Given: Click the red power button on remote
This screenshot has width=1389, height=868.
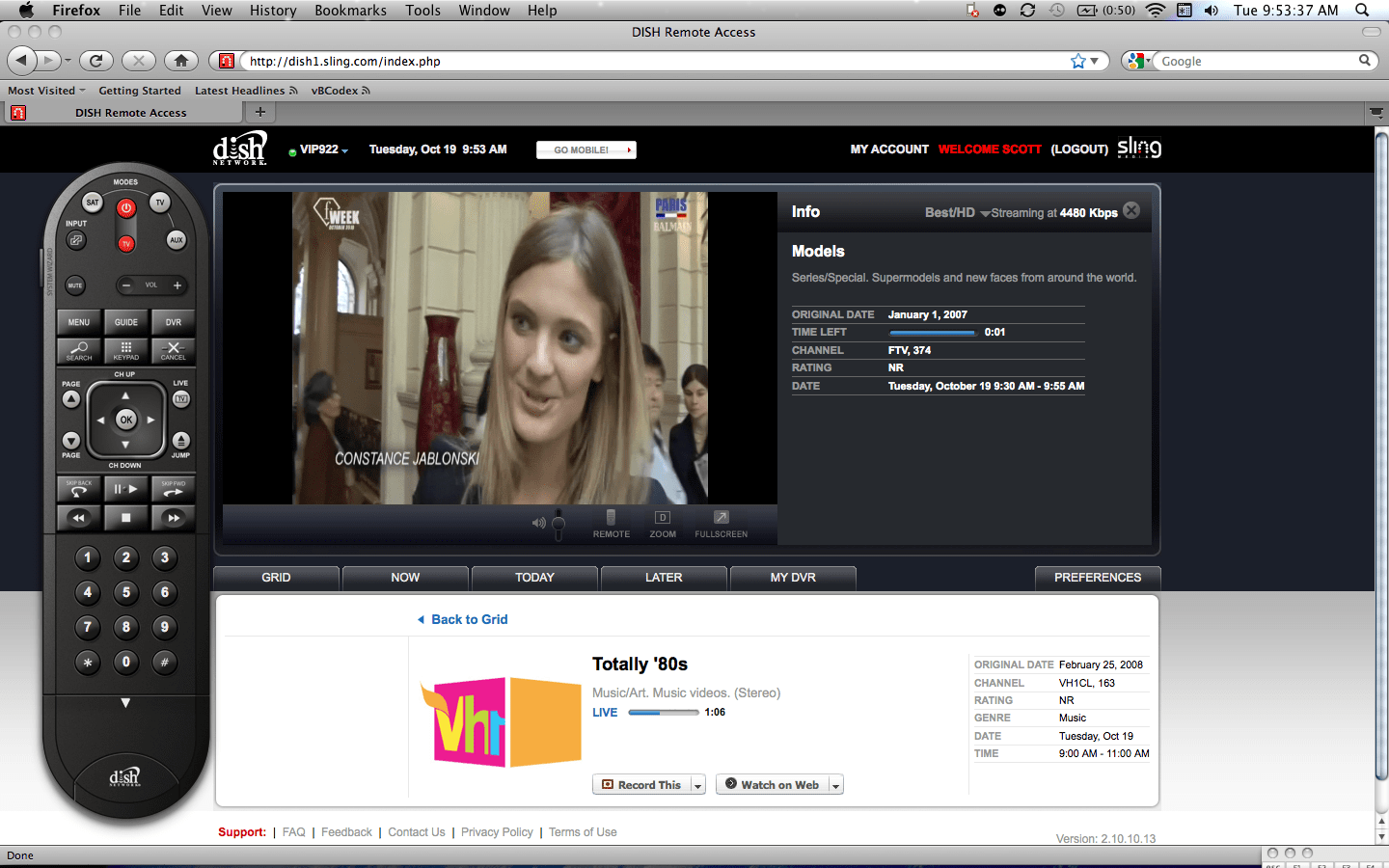Looking at the screenshot, I should click(126, 207).
